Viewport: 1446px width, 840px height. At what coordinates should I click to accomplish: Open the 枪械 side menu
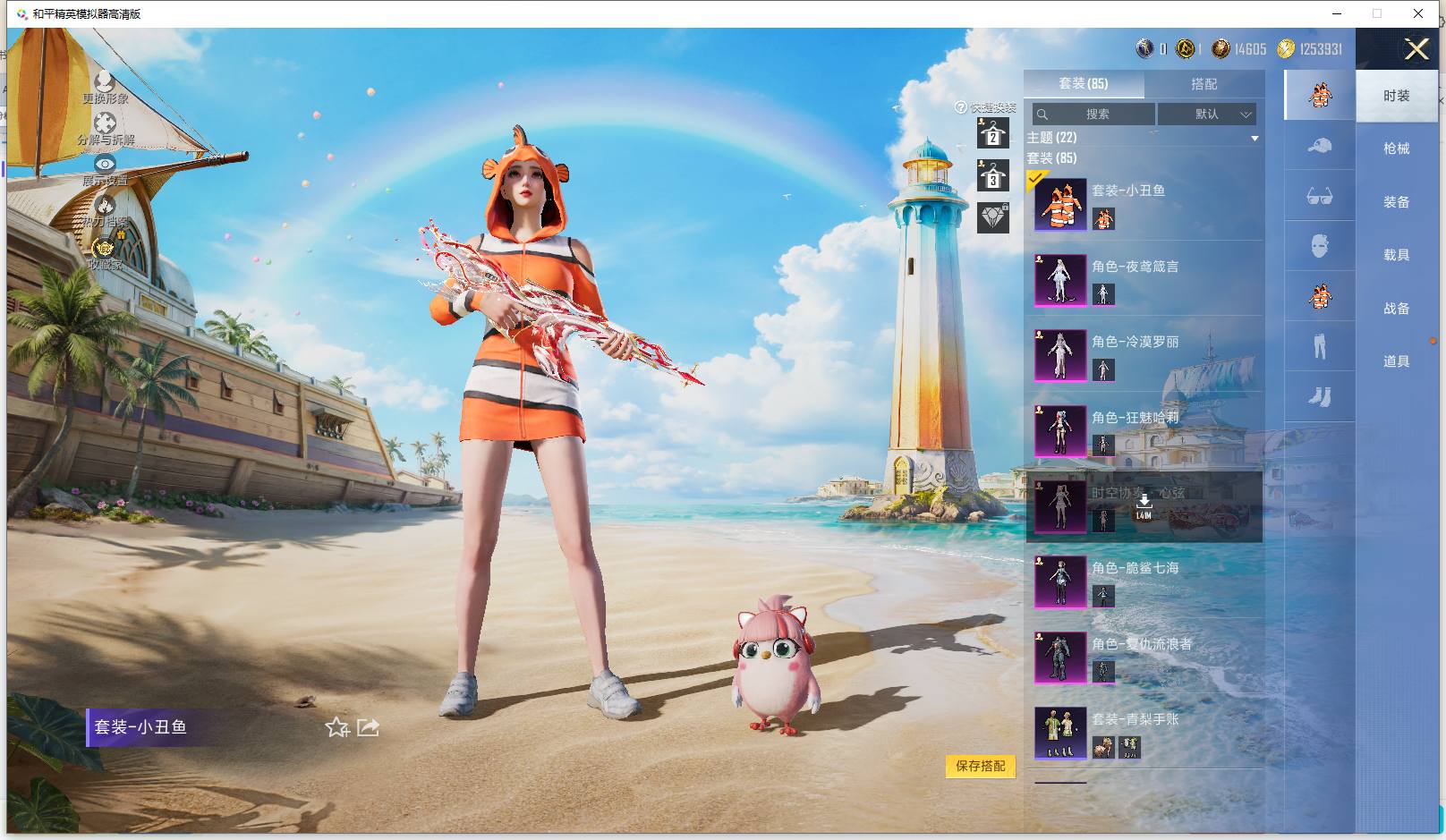pos(1396,148)
